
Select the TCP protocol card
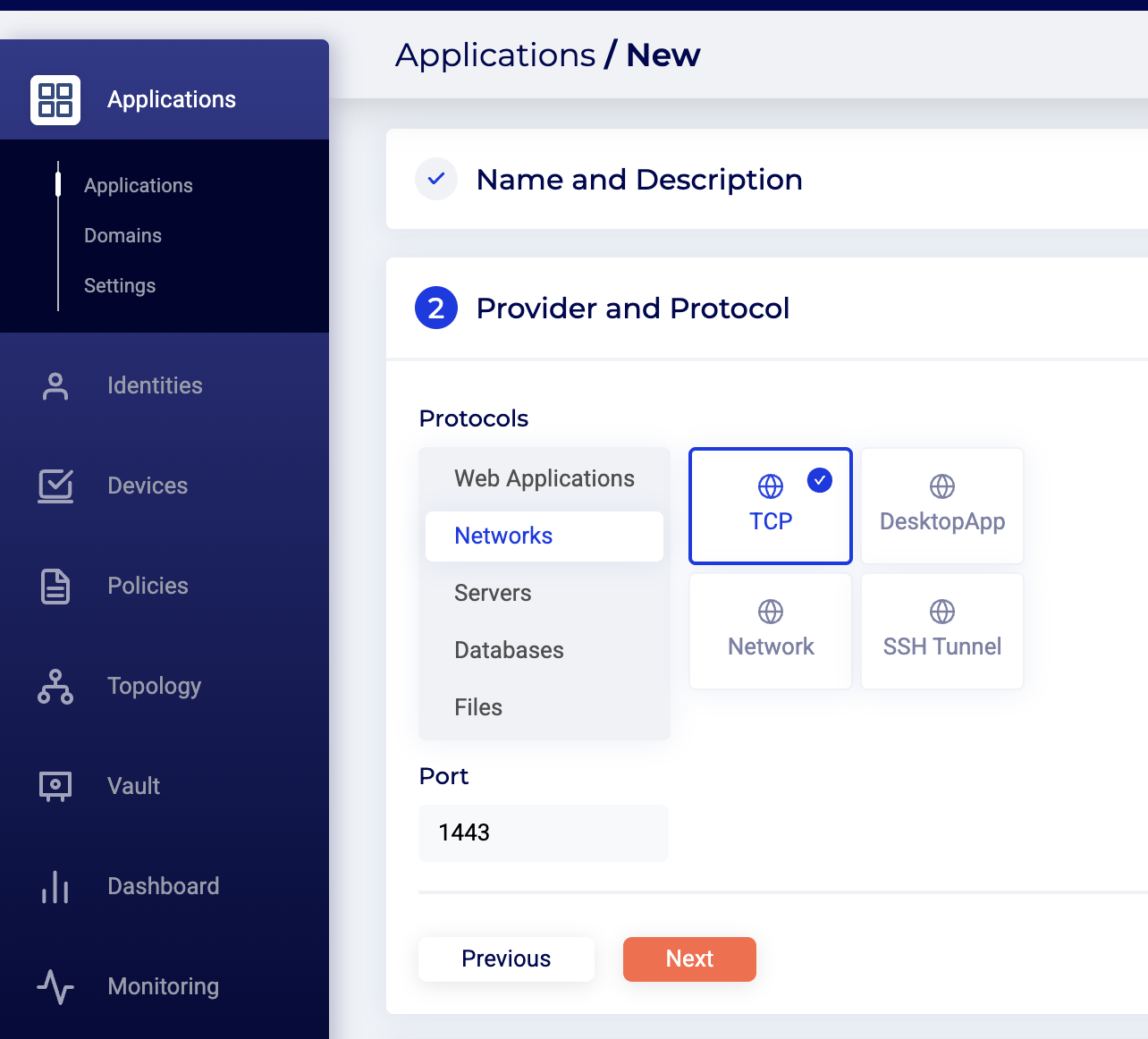(770, 506)
